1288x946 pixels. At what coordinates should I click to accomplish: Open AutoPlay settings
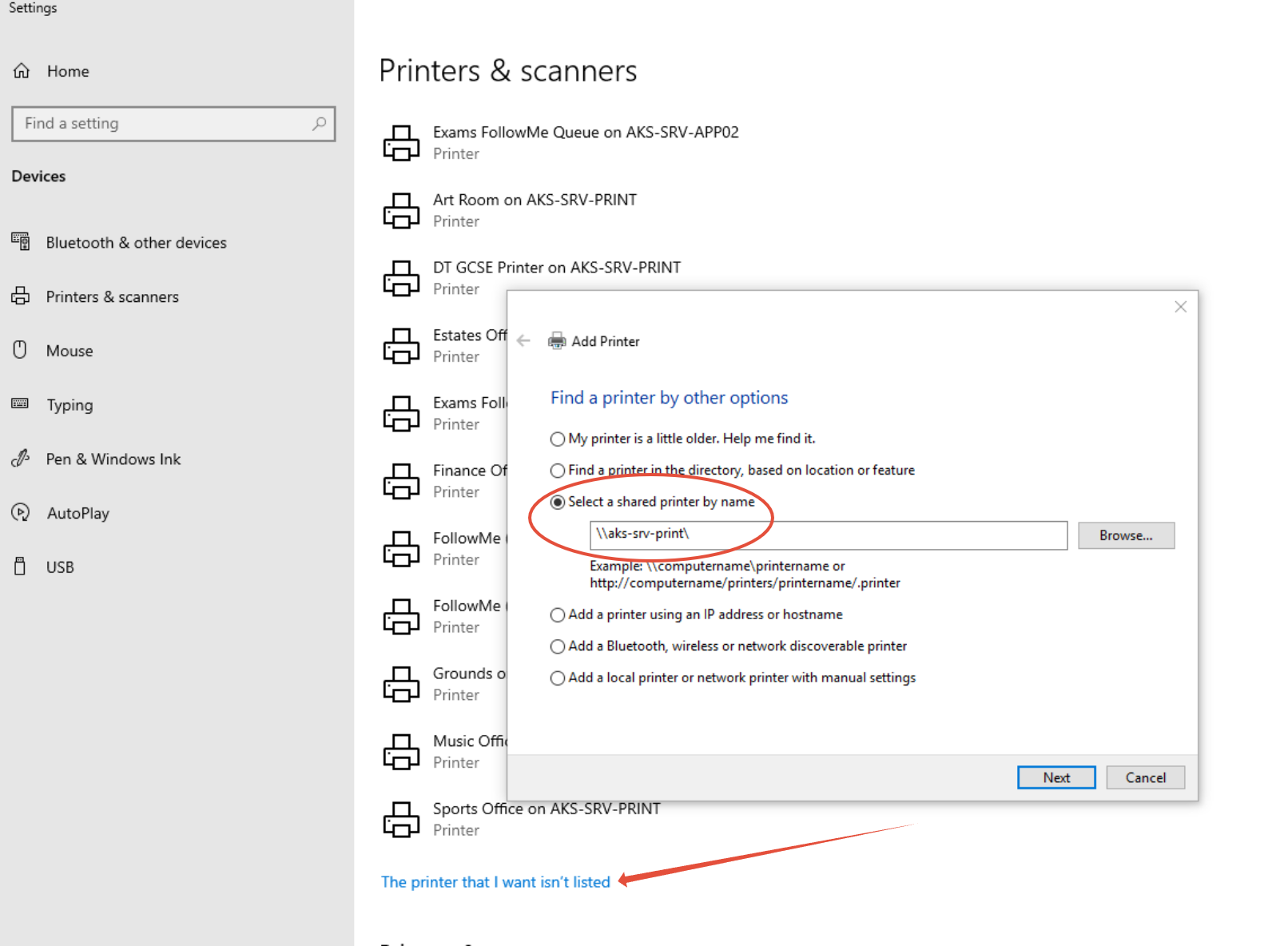(x=78, y=513)
